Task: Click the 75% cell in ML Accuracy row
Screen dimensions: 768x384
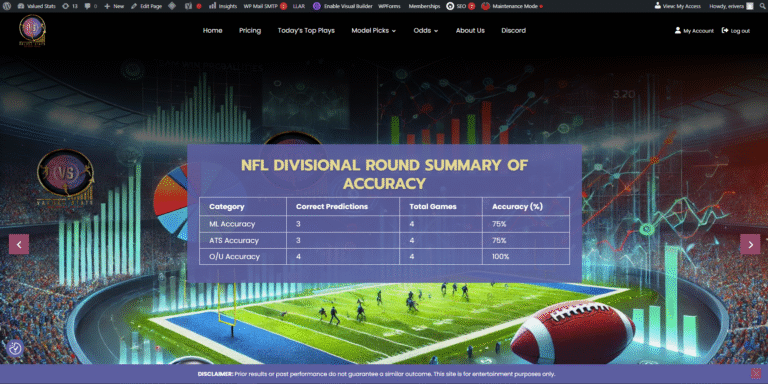Action: (499, 224)
